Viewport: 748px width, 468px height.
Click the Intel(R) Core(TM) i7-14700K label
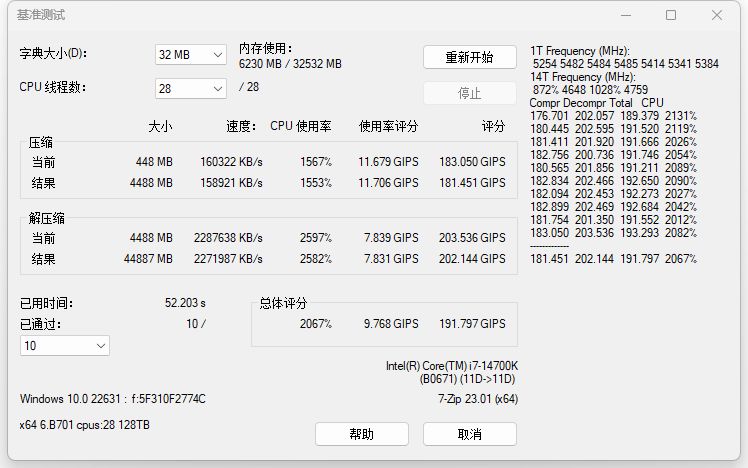click(x=452, y=366)
